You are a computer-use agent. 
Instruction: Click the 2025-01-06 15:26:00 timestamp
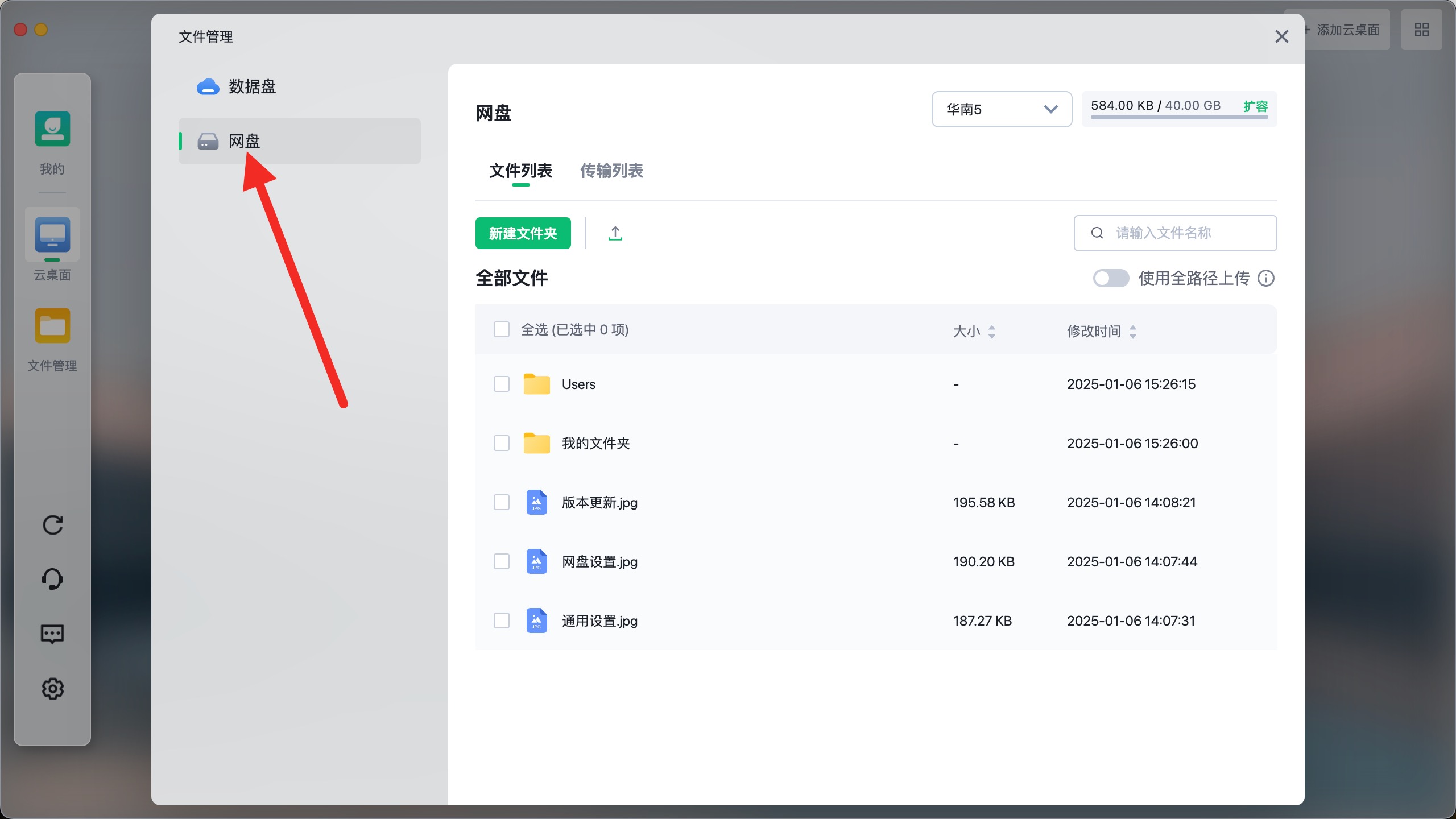point(1132,444)
